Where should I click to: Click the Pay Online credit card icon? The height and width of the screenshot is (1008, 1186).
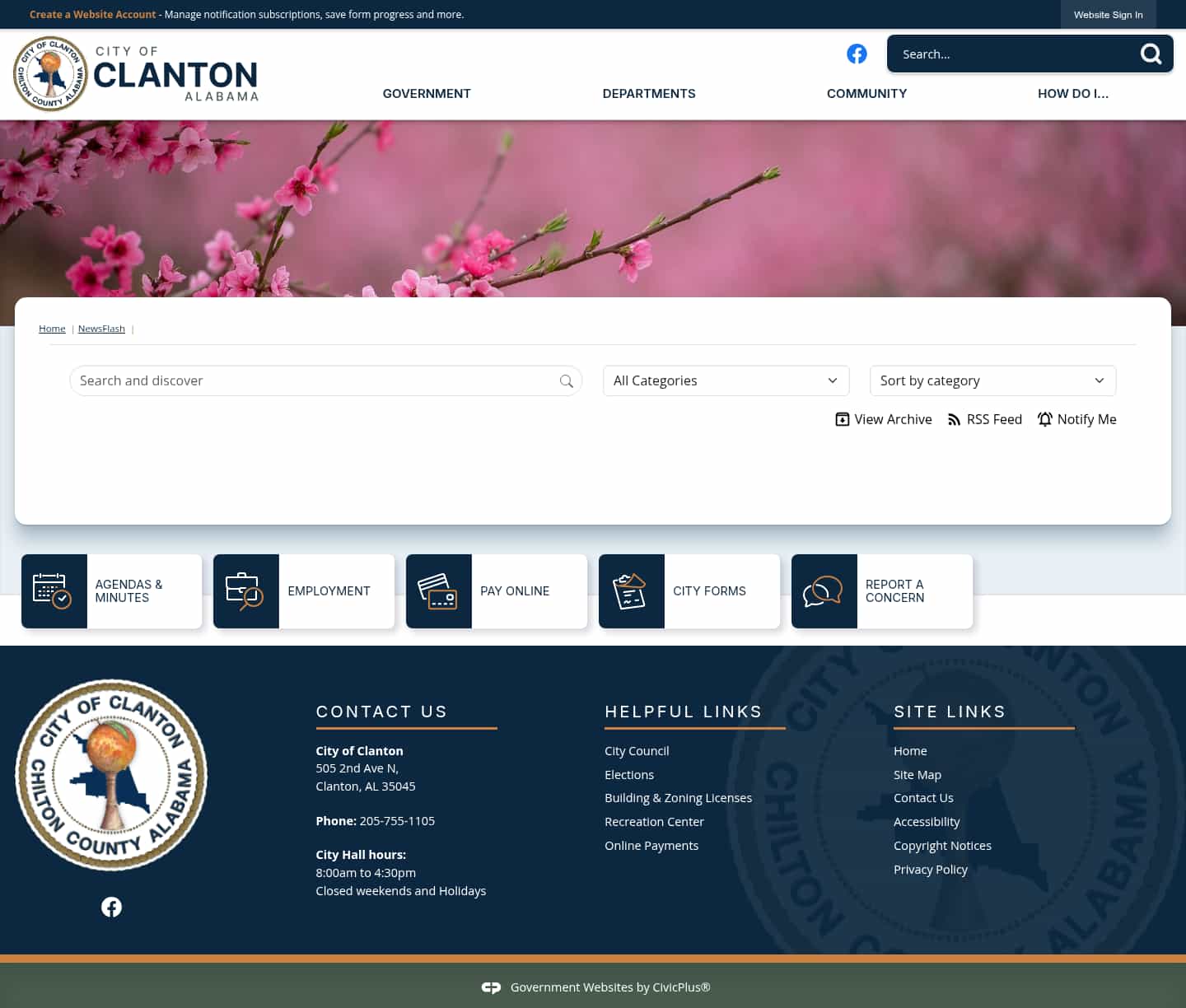click(438, 590)
